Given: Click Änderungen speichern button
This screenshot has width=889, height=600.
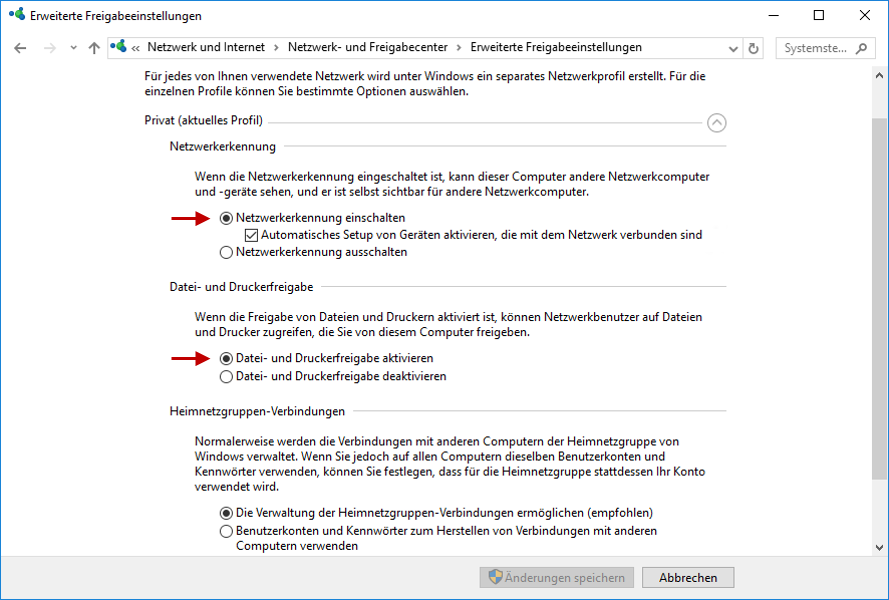Looking at the screenshot, I should [x=556, y=577].
